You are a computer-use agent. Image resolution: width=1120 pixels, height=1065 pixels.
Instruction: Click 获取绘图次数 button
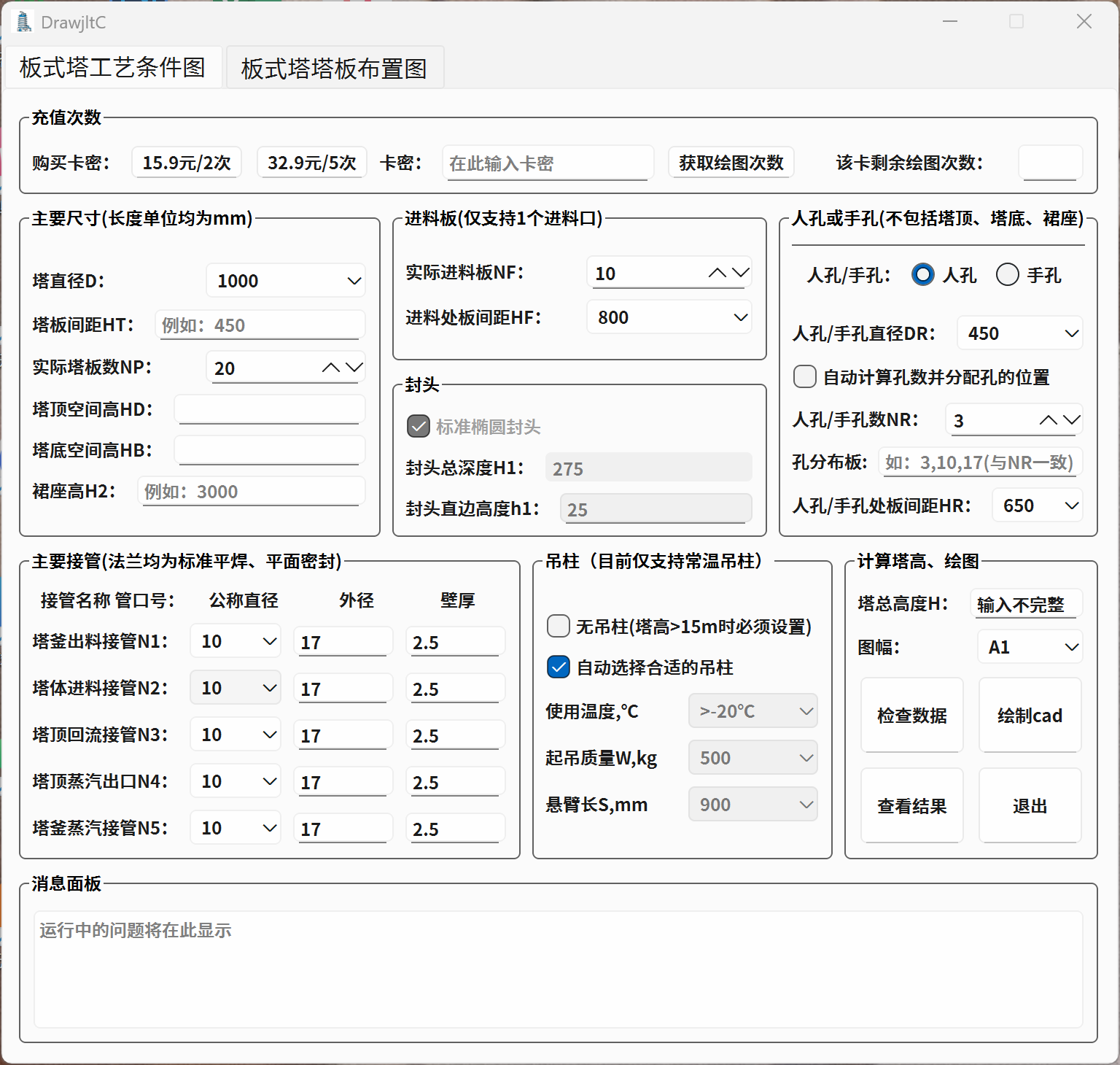tap(731, 162)
